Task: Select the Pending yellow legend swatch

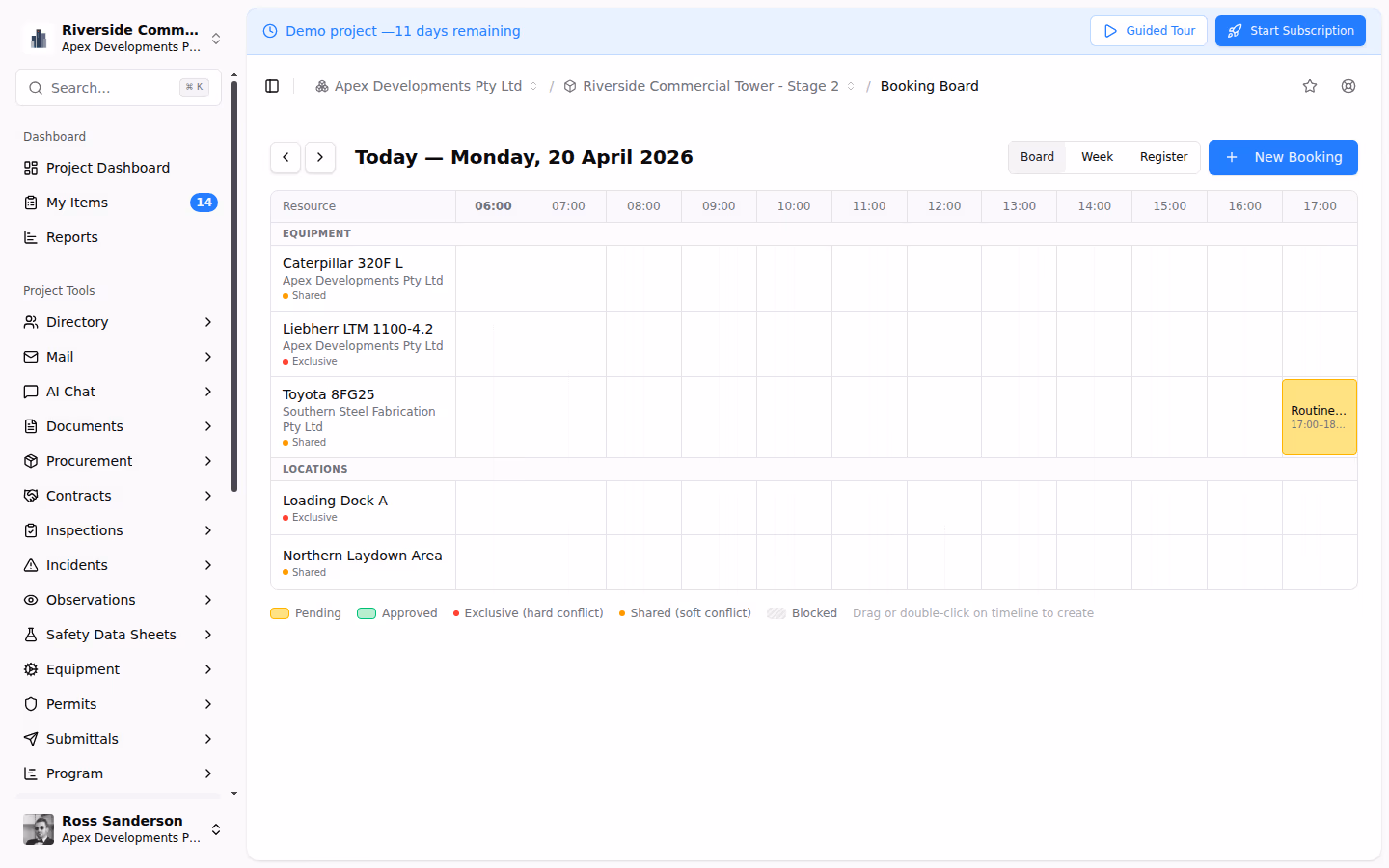Action: pyautogui.click(x=280, y=612)
